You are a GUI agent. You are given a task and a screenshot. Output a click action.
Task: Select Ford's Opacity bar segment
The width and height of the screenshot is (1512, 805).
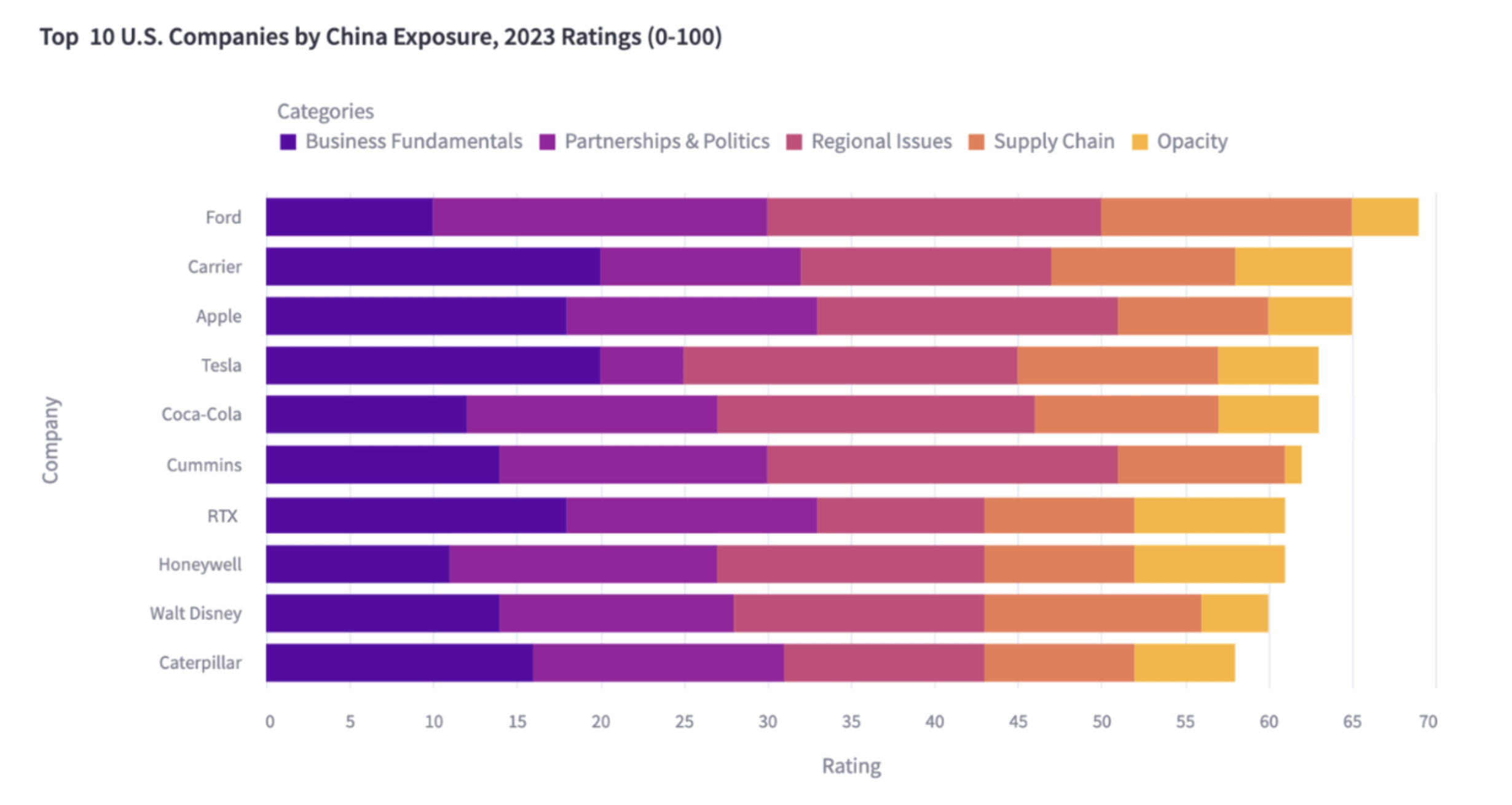tap(1385, 217)
